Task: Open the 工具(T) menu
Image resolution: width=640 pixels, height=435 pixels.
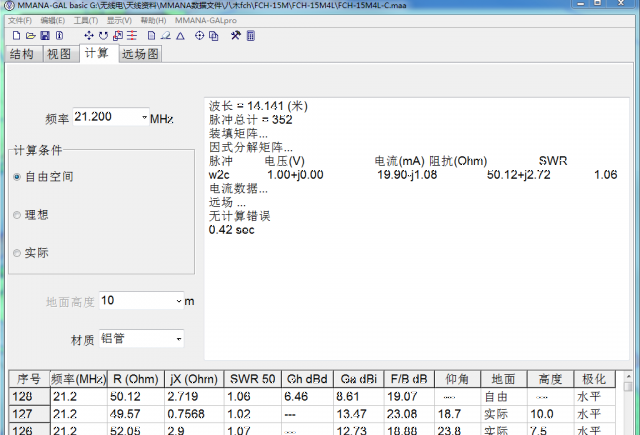Action: tap(86, 20)
